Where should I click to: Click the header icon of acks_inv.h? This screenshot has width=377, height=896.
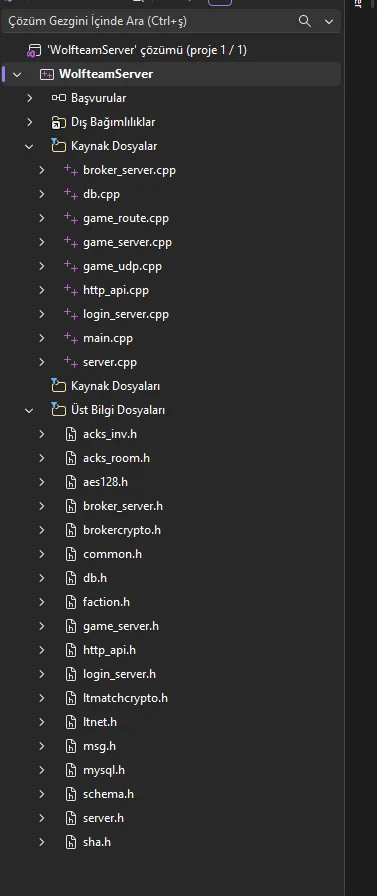pyautogui.click(x=71, y=434)
